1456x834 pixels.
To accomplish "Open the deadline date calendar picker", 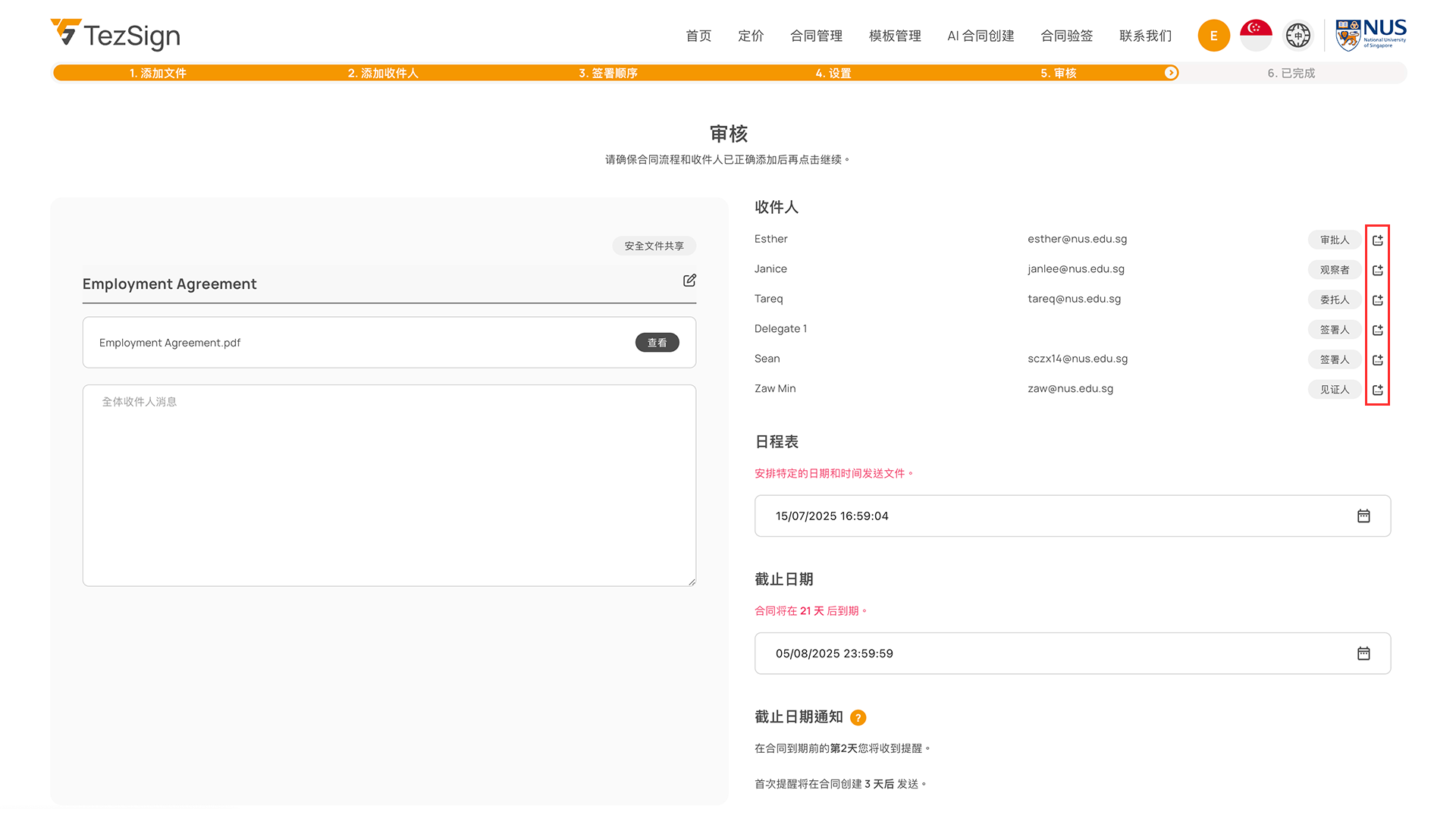I will click(1363, 654).
